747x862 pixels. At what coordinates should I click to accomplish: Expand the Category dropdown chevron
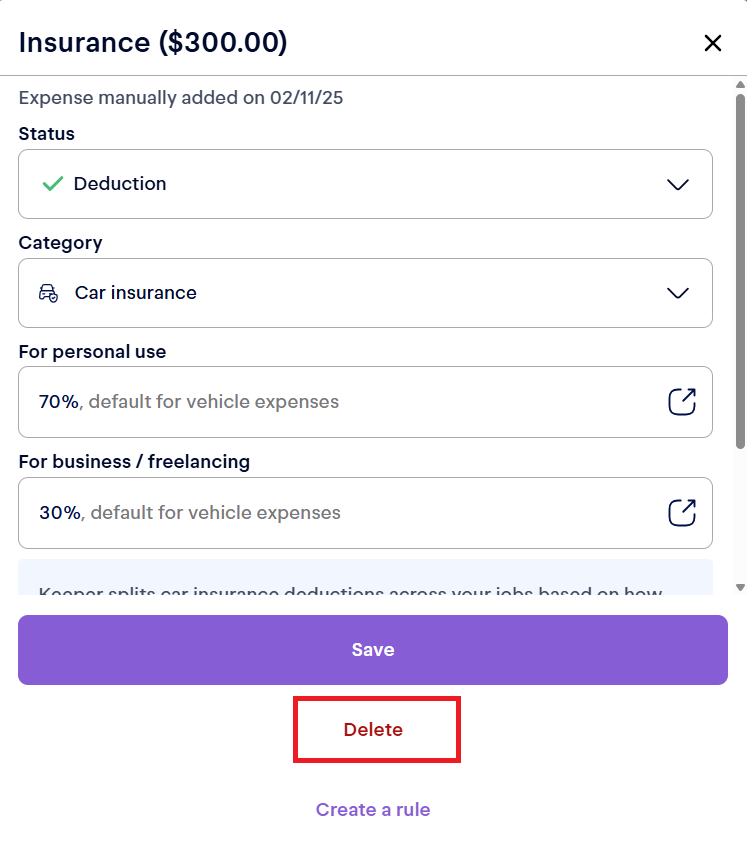pos(678,293)
